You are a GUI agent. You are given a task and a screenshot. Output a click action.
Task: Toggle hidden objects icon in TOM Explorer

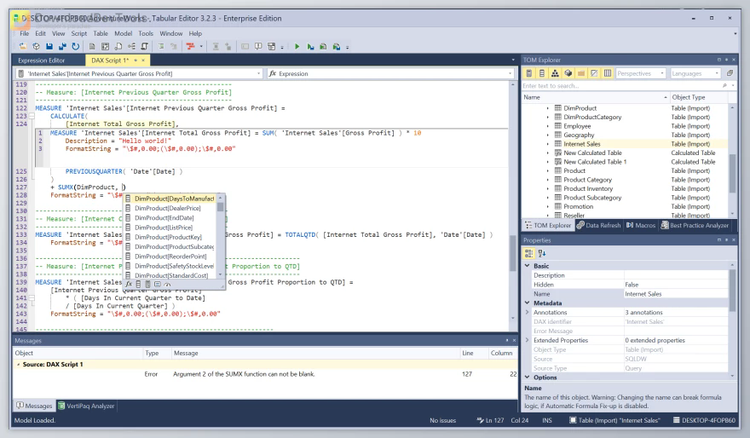point(594,73)
